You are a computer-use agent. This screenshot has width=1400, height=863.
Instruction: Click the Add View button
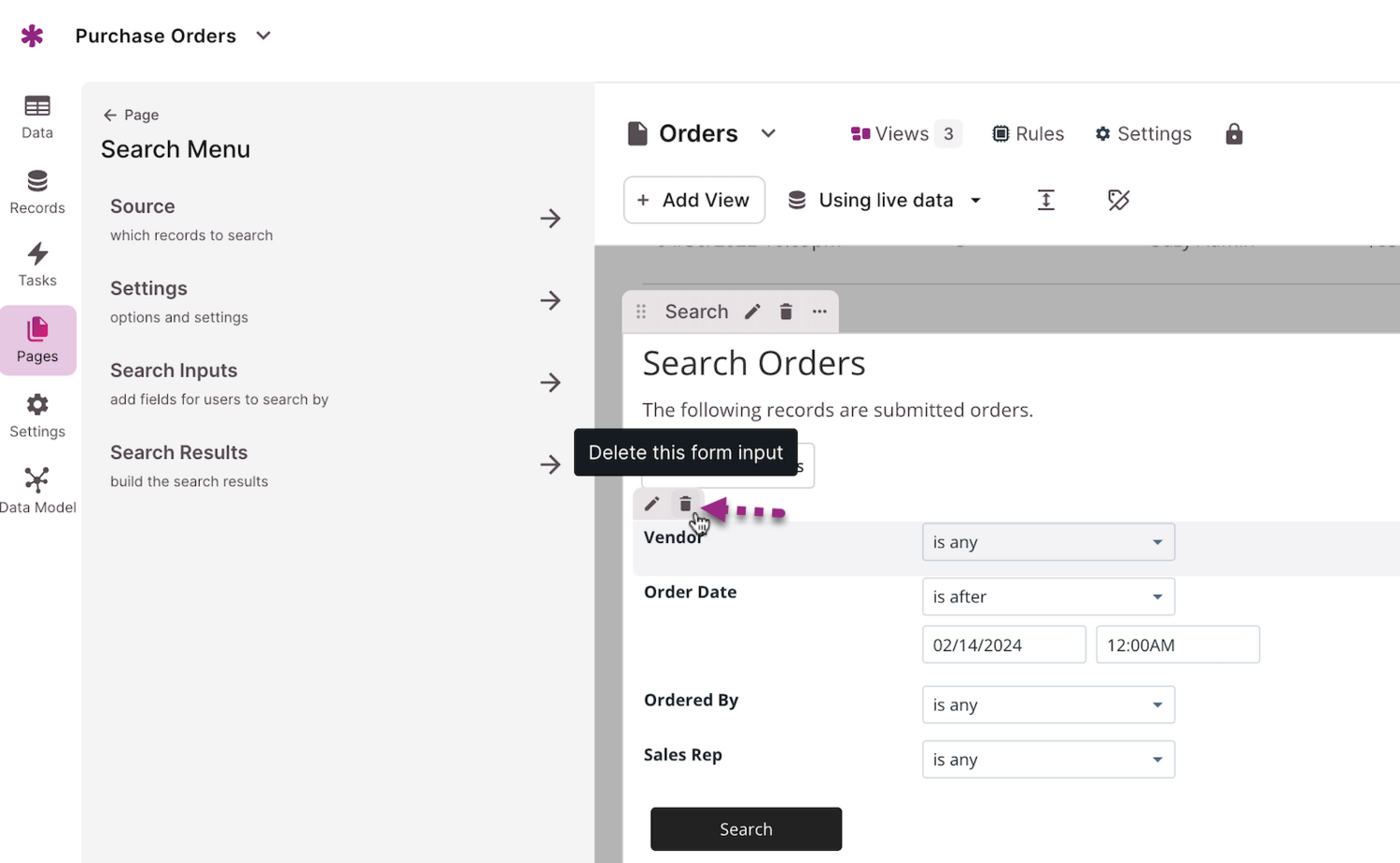click(693, 201)
